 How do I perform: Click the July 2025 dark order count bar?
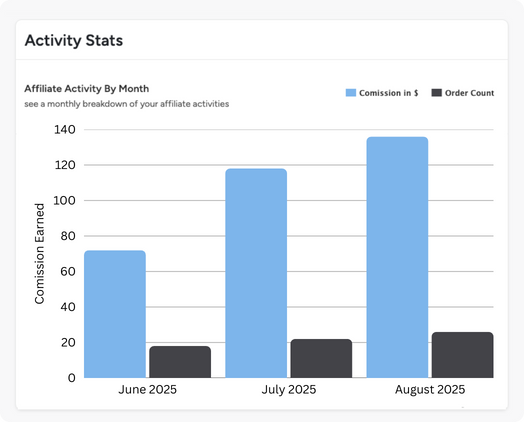tap(321, 359)
